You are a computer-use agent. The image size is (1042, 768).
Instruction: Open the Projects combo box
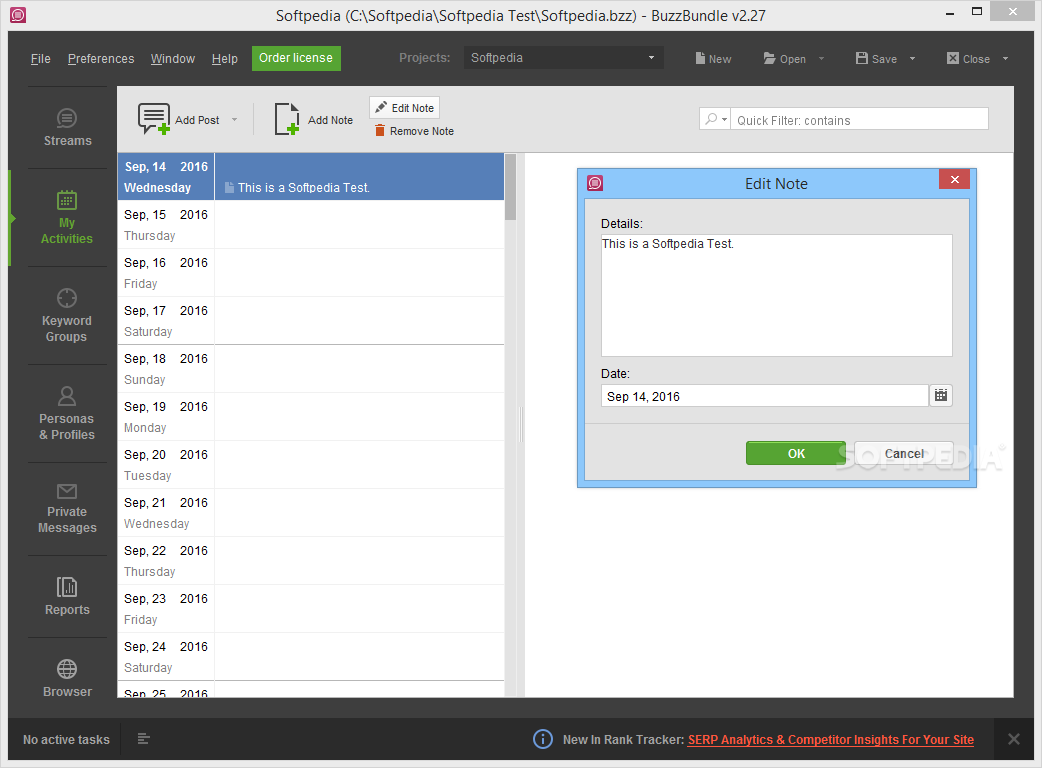pyautogui.click(x=564, y=58)
